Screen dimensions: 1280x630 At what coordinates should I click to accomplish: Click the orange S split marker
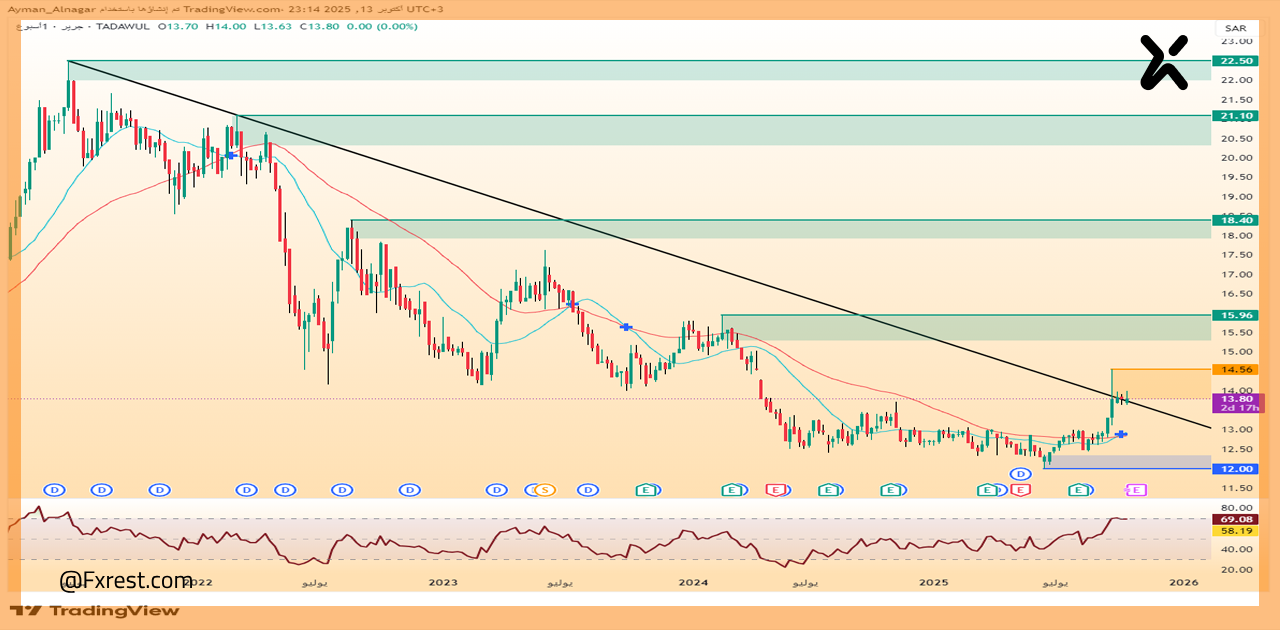click(544, 489)
